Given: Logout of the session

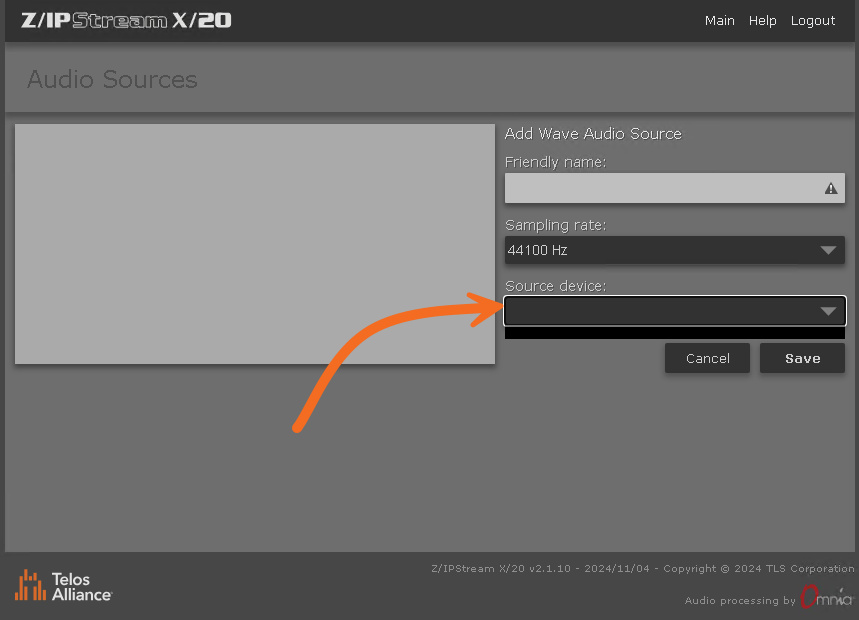Looking at the screenshot, I should click(x=812, y=21).
